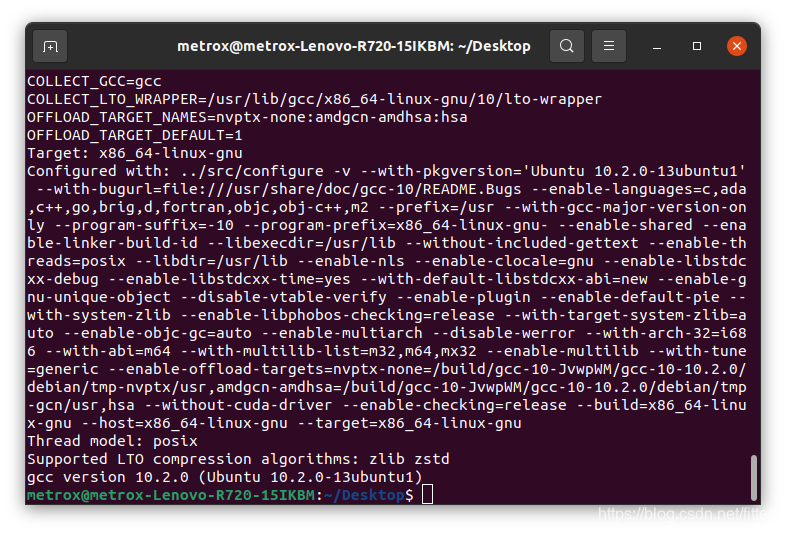Minimize the terminal window

[x=657, y=47]
